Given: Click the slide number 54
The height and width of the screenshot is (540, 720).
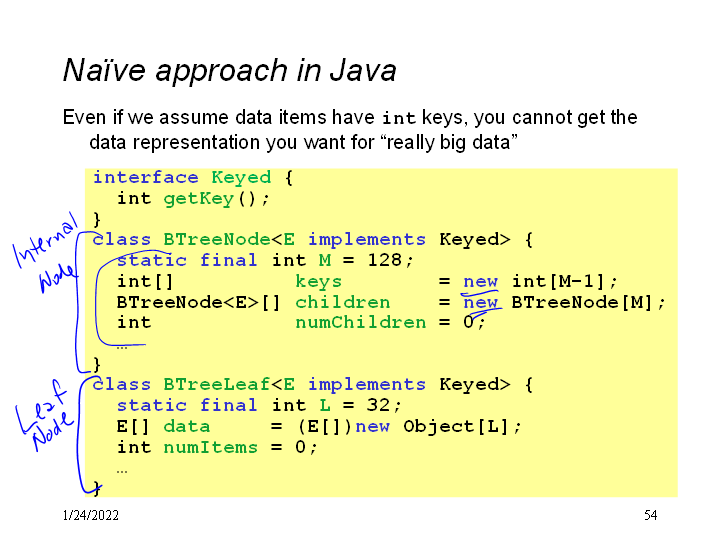Looking at the screenshot, I should click(650, 515).
